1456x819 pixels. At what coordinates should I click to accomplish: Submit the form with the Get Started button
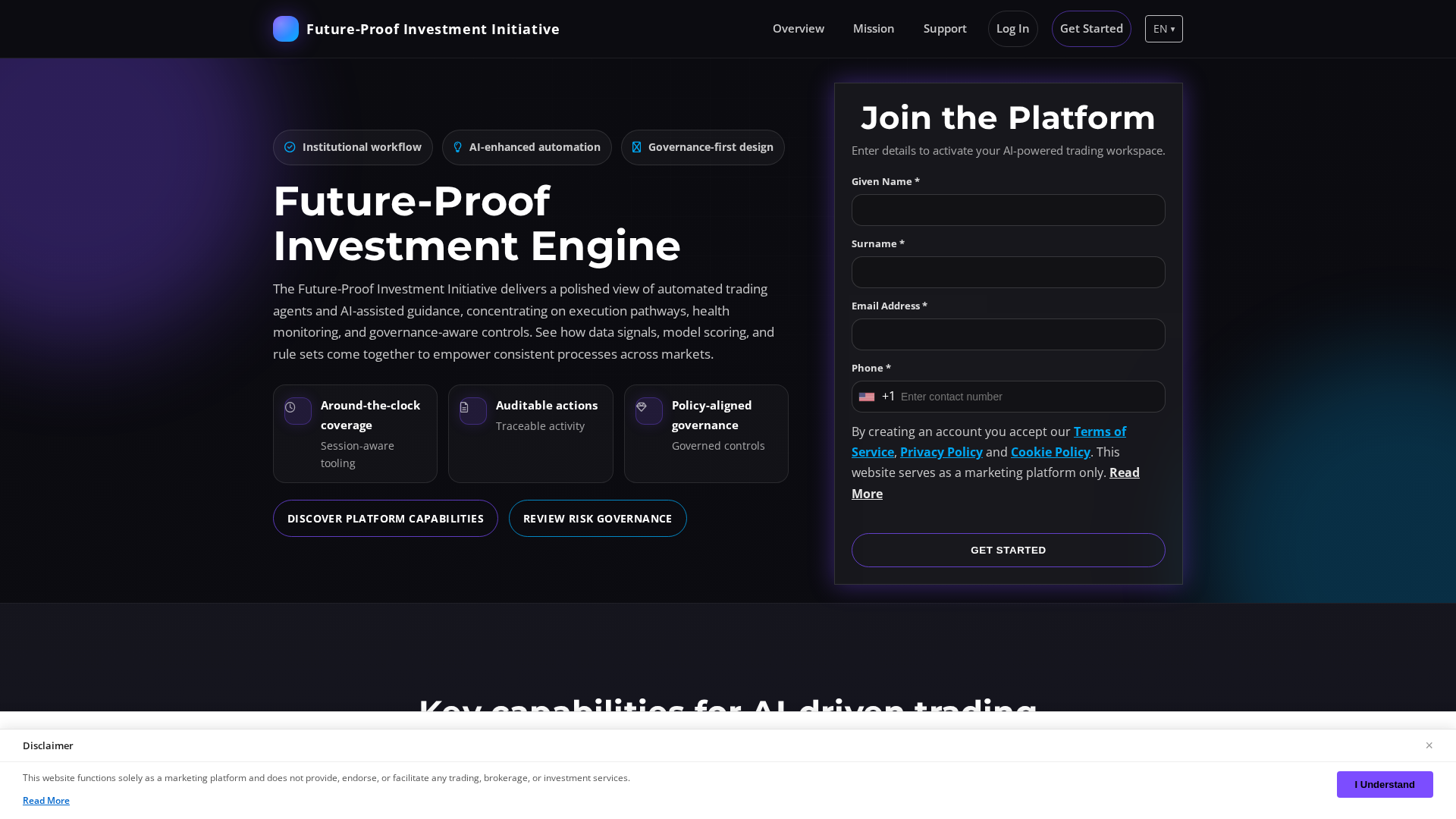click(x=1009, y=551)
